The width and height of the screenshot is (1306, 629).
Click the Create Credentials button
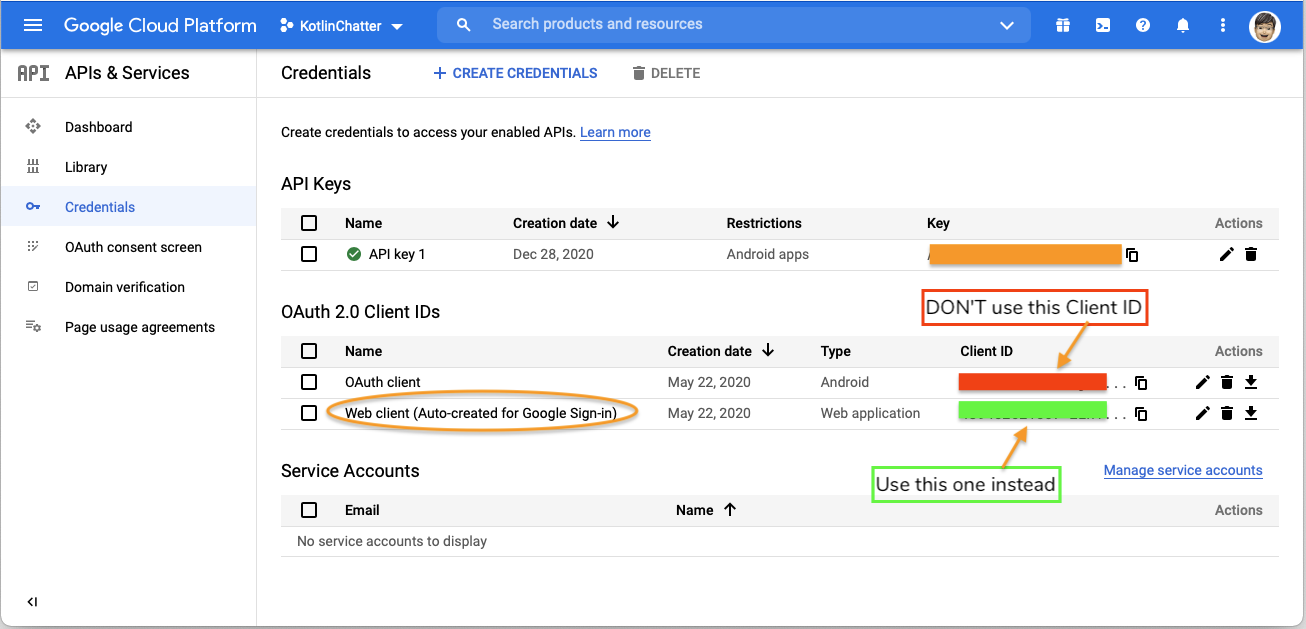[515, 73]
